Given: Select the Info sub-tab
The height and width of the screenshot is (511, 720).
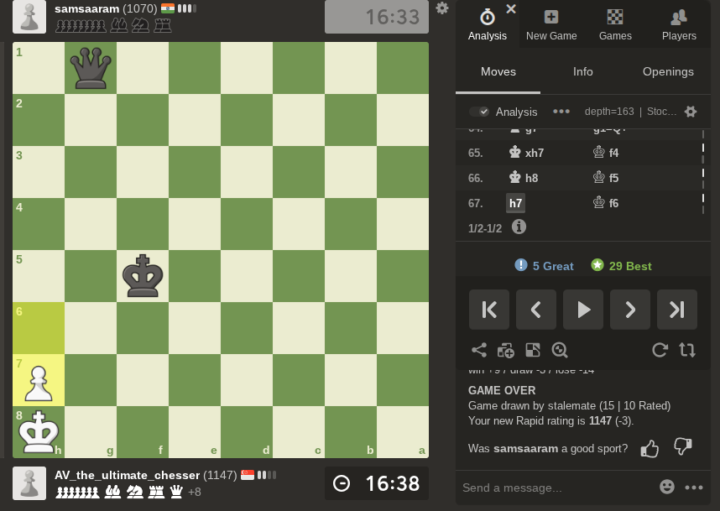Looking at the screenshot, I should (583, 72).
